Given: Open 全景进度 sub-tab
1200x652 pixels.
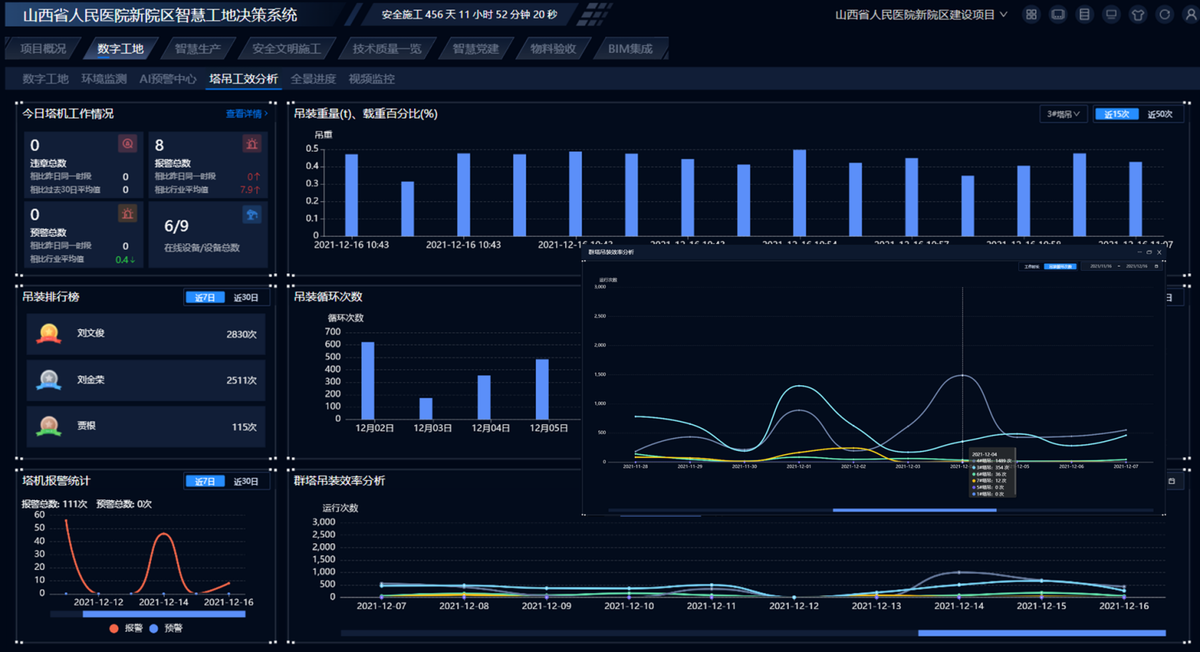Looking at the screenshot, I should click(x=313, y=79).
